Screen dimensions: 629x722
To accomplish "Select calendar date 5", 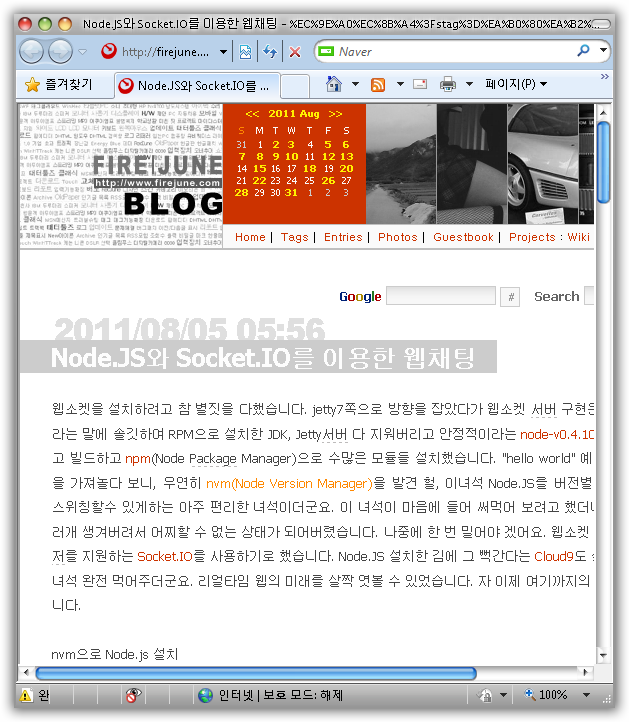I will [x=327, y=145].
